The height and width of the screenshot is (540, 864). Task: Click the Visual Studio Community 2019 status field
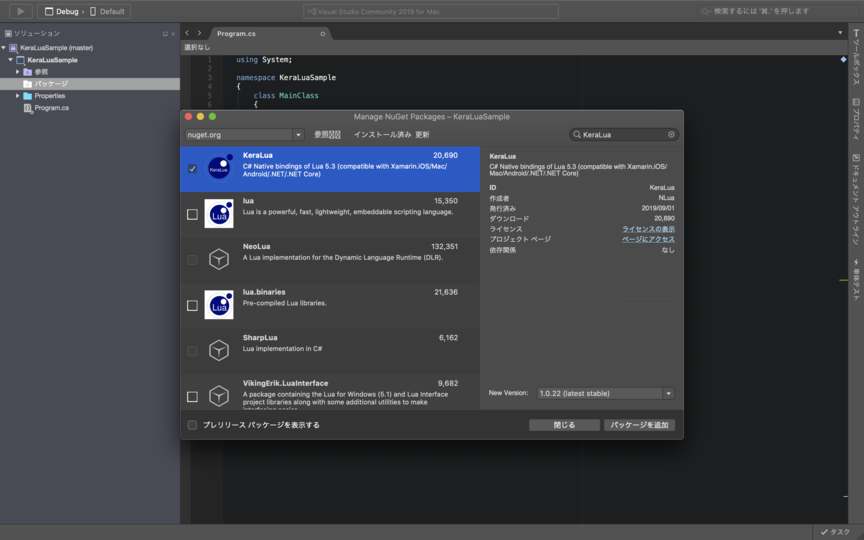[431, 11]
